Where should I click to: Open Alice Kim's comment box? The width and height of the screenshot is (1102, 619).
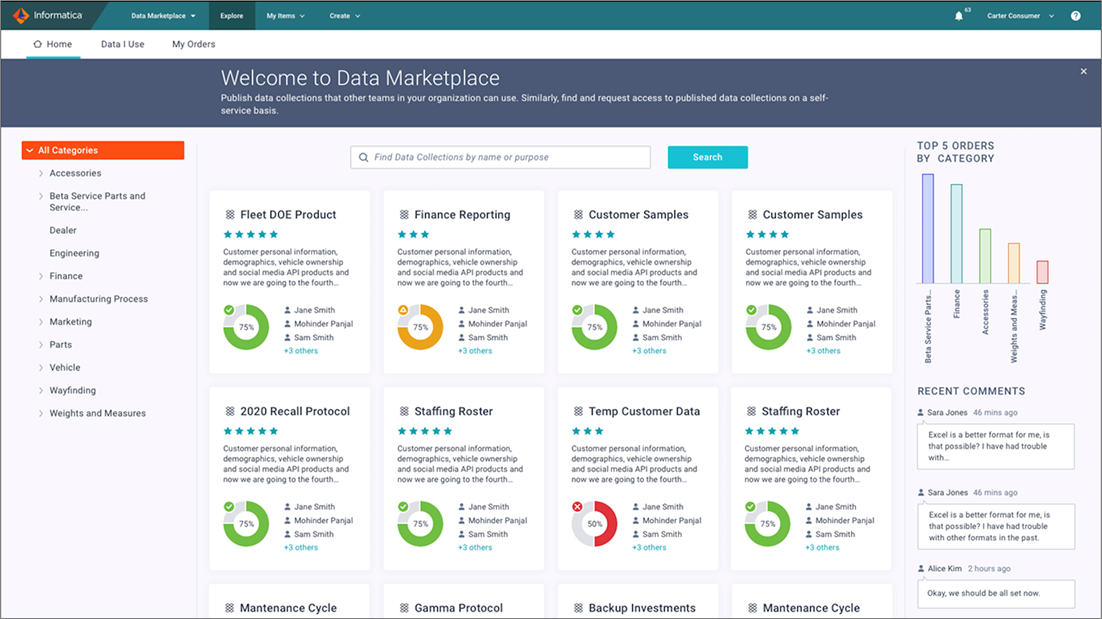[x=996, y=594]
